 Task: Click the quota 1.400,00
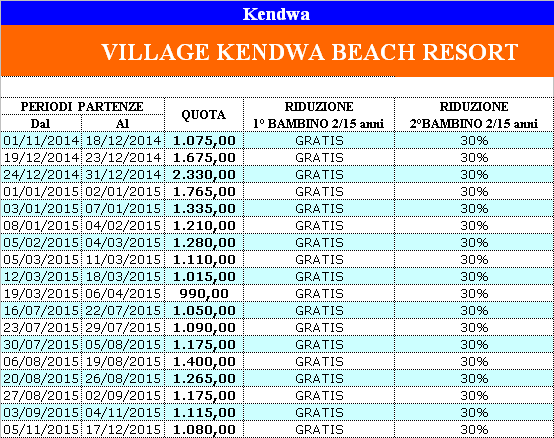[204, 362]
